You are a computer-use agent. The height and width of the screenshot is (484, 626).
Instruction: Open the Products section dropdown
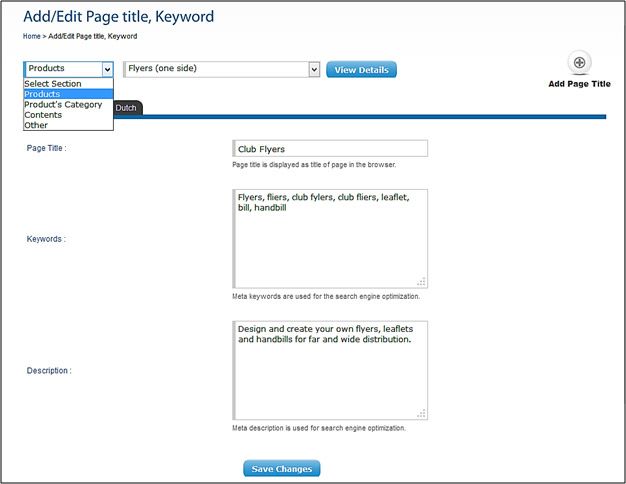(68, 69)
